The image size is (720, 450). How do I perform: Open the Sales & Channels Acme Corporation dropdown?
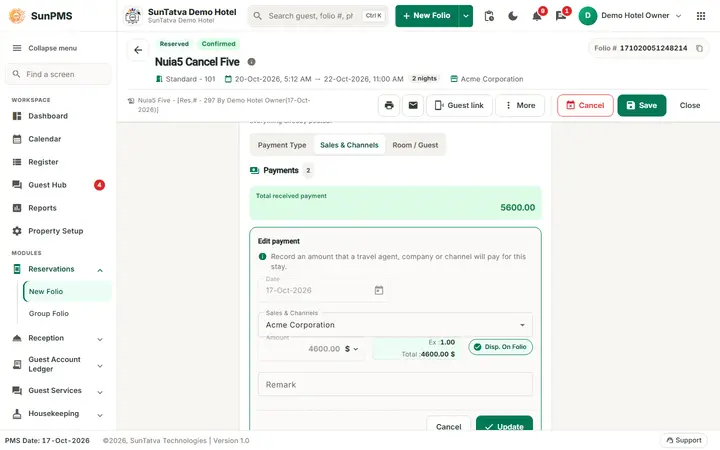tap(395, 325)
